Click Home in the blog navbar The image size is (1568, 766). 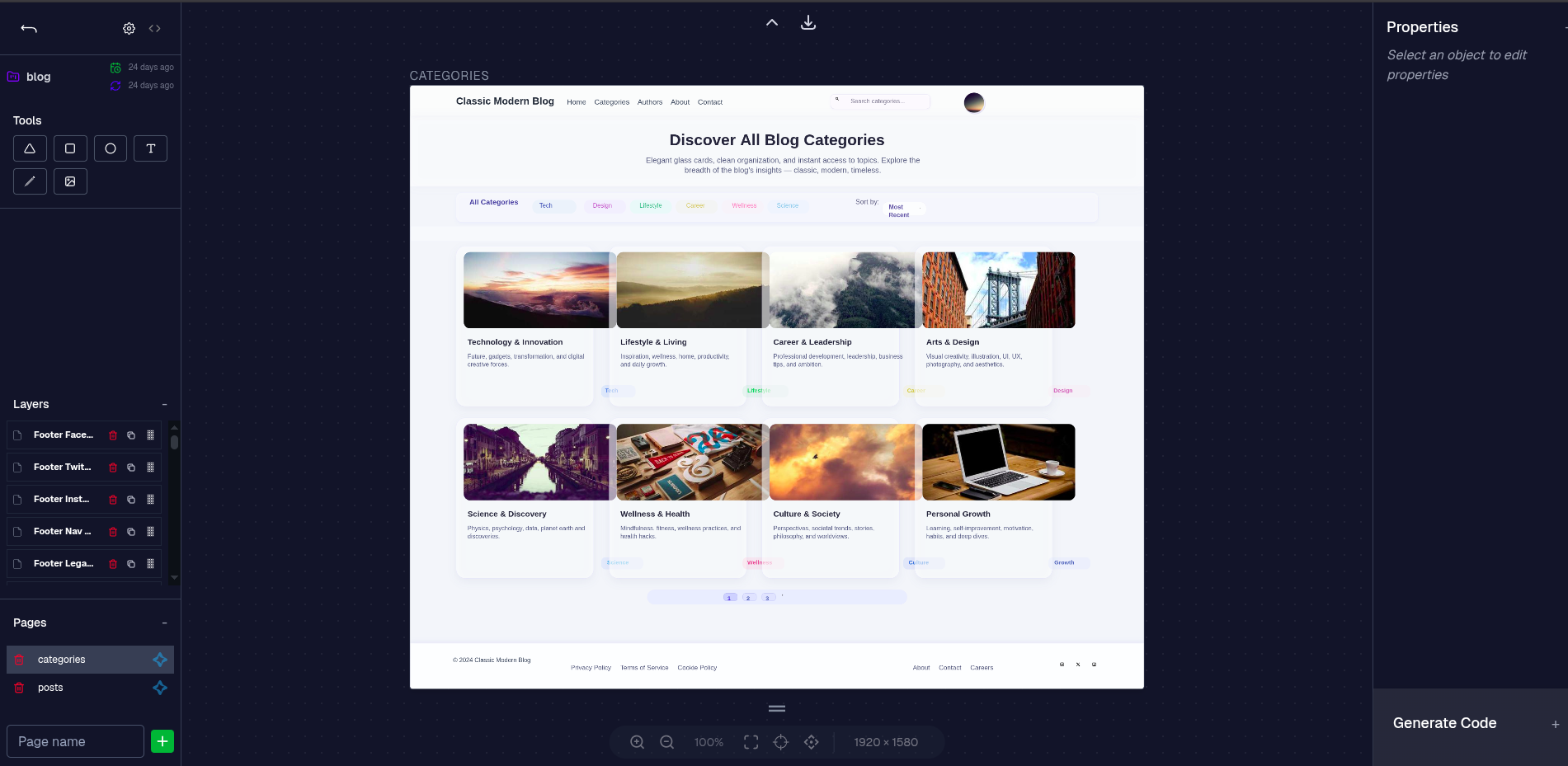pos(577,102)
